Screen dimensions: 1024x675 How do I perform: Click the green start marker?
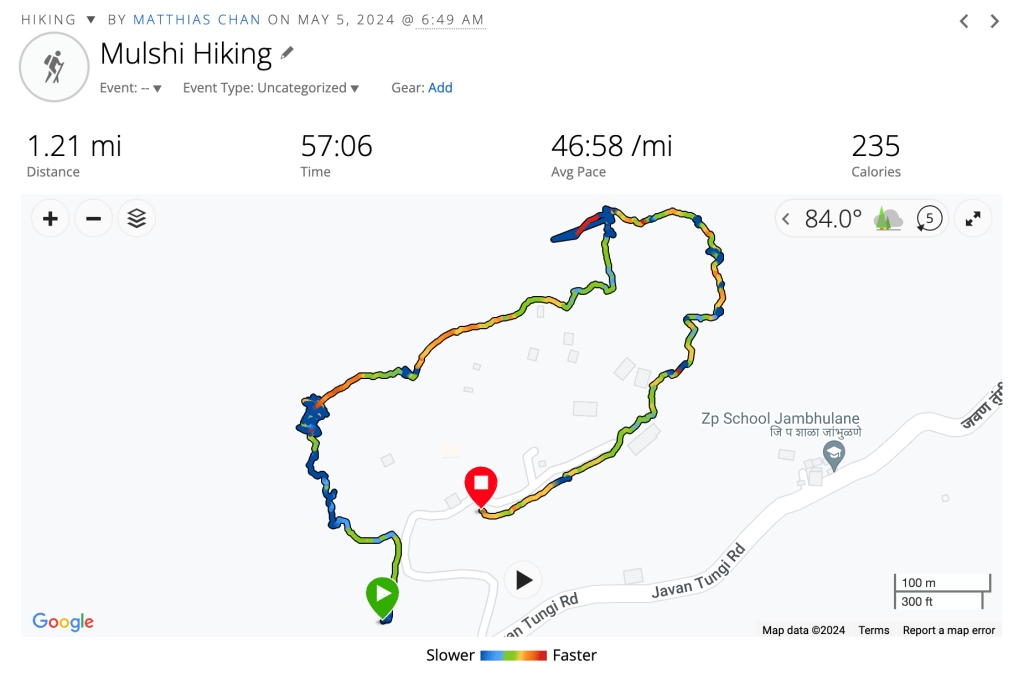pyautogui.click(x=383, y=596)
